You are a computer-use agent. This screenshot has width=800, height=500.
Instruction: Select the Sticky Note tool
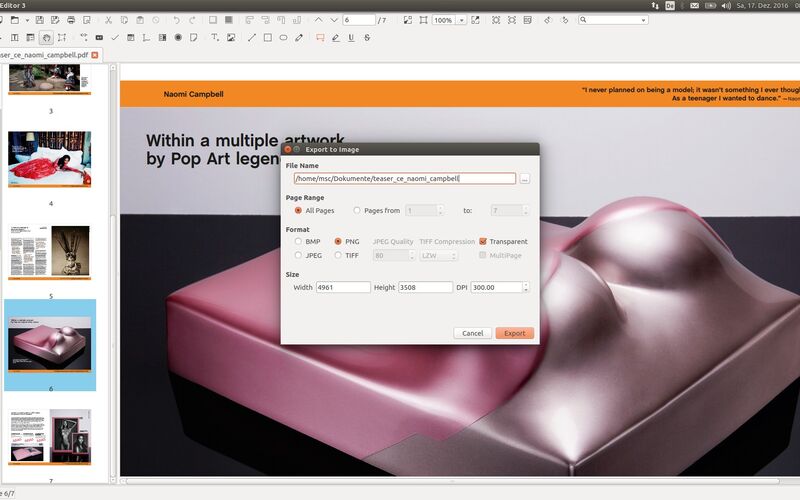coord(193,38)
